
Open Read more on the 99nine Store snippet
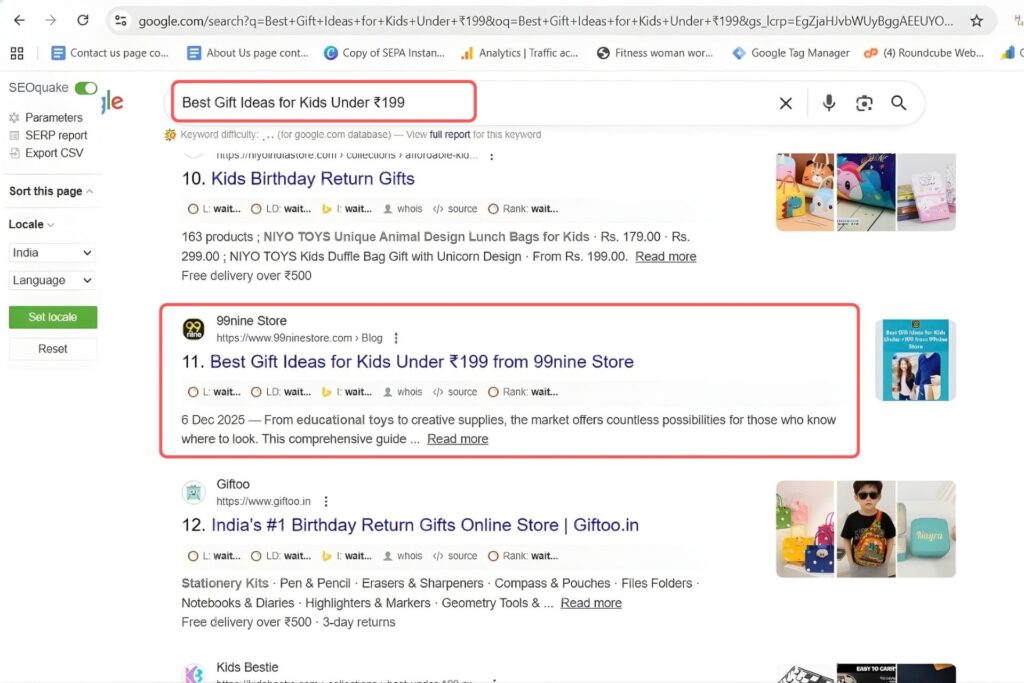[x=457, y=438]
